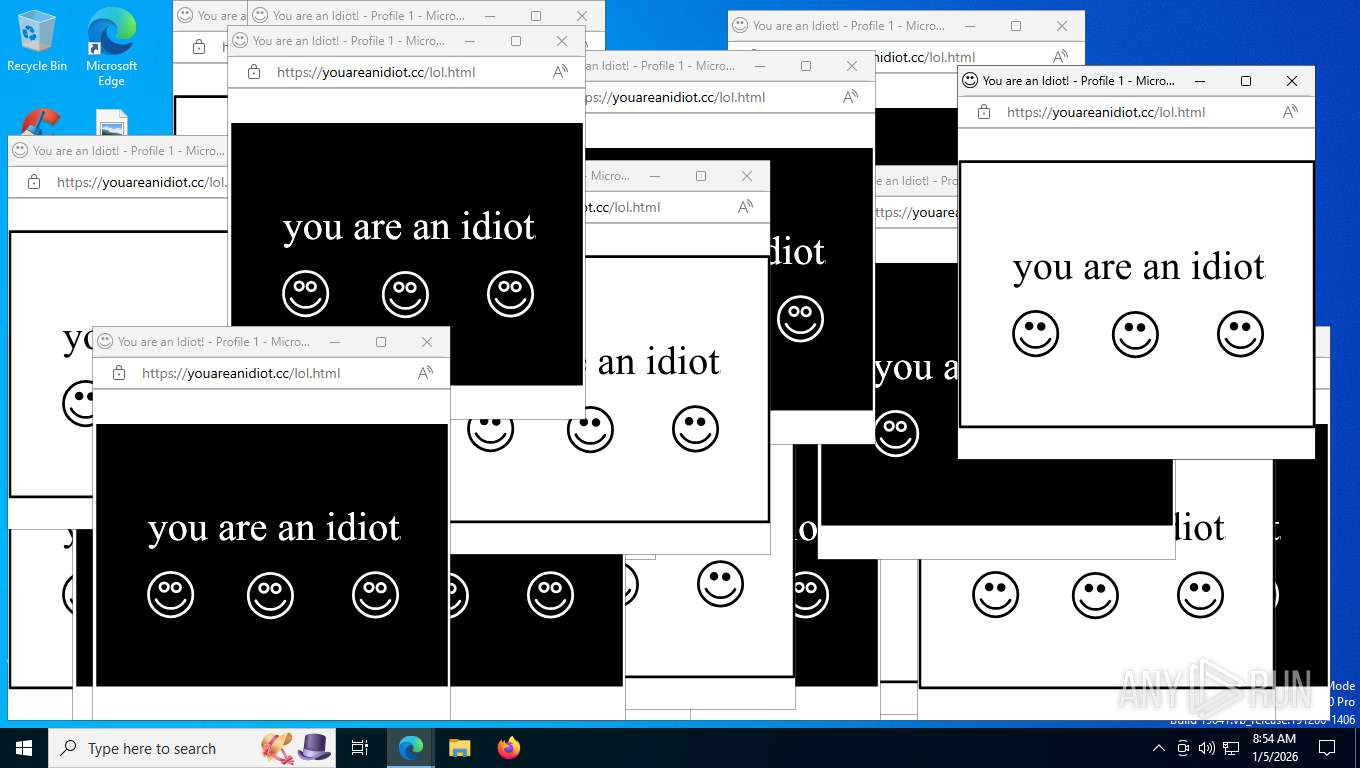Open the volume control in system tray
This screenshot has height=768, width=1360.
click(x=1206, y=748)
